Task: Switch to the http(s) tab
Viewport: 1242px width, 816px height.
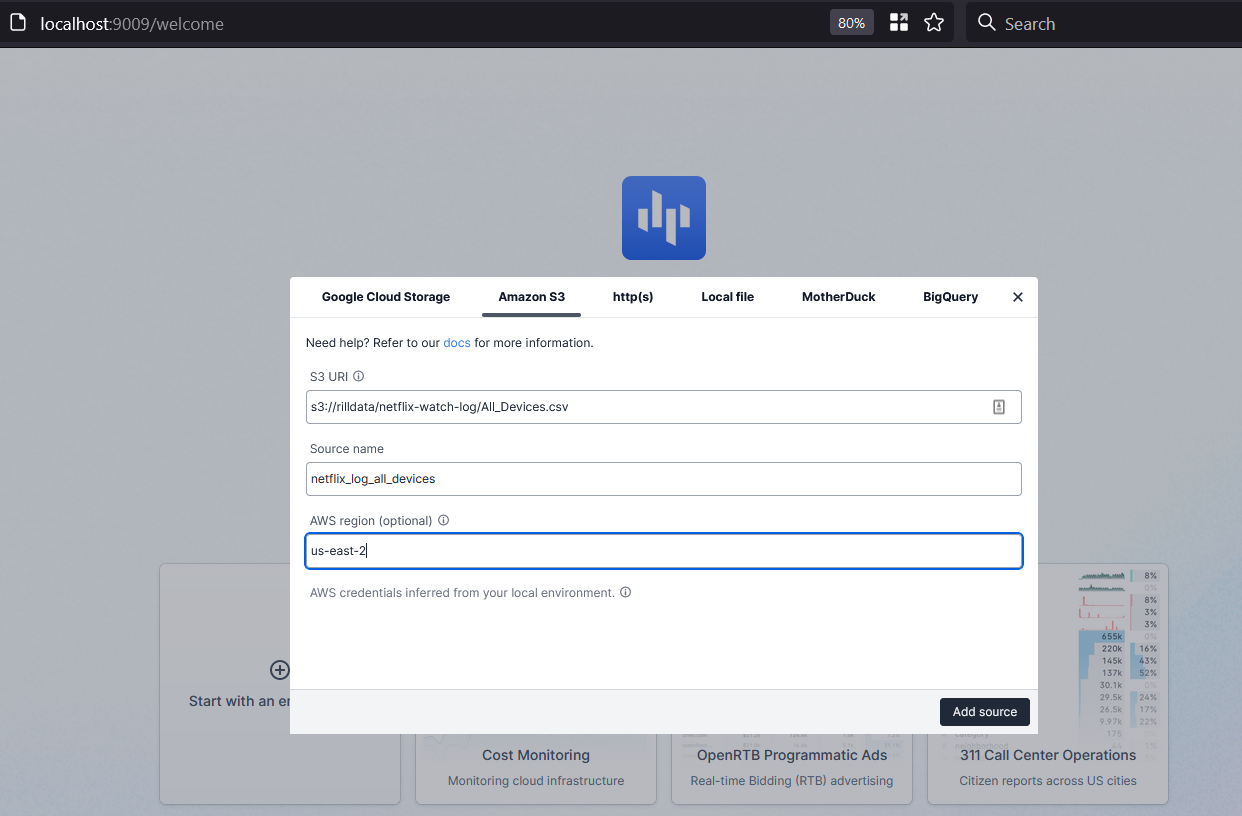Action: point(633,297)
